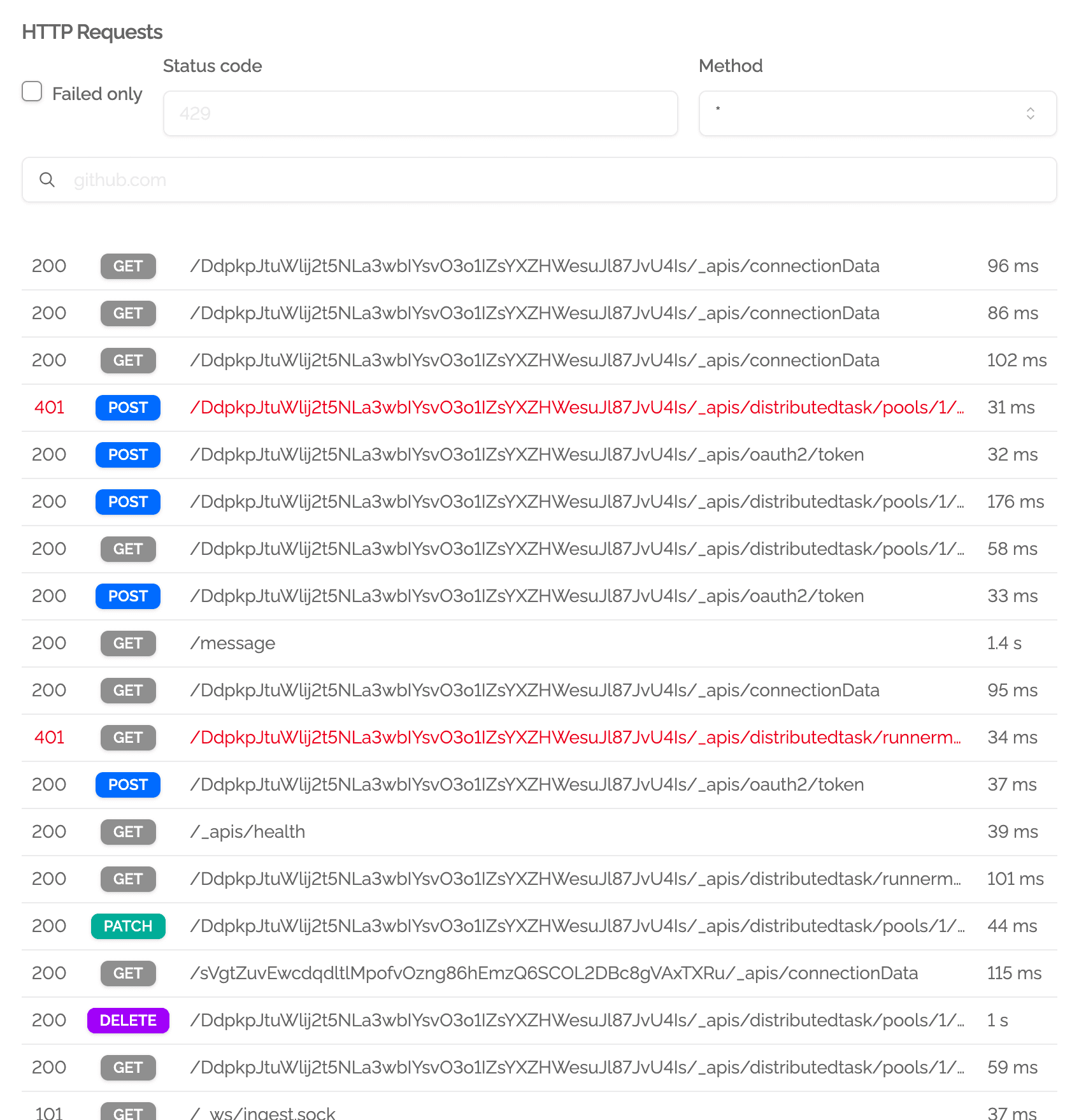Click the Status code label

[212, 66]
